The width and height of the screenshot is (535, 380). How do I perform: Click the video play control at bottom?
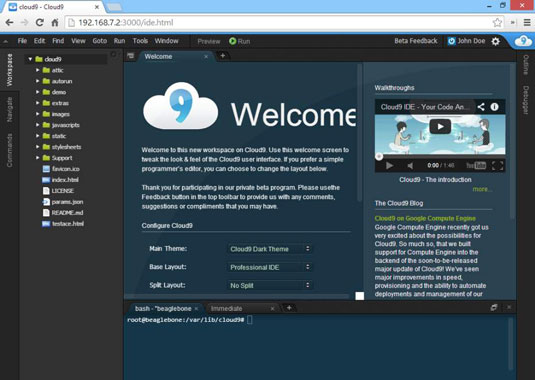[x=389, y=166]
